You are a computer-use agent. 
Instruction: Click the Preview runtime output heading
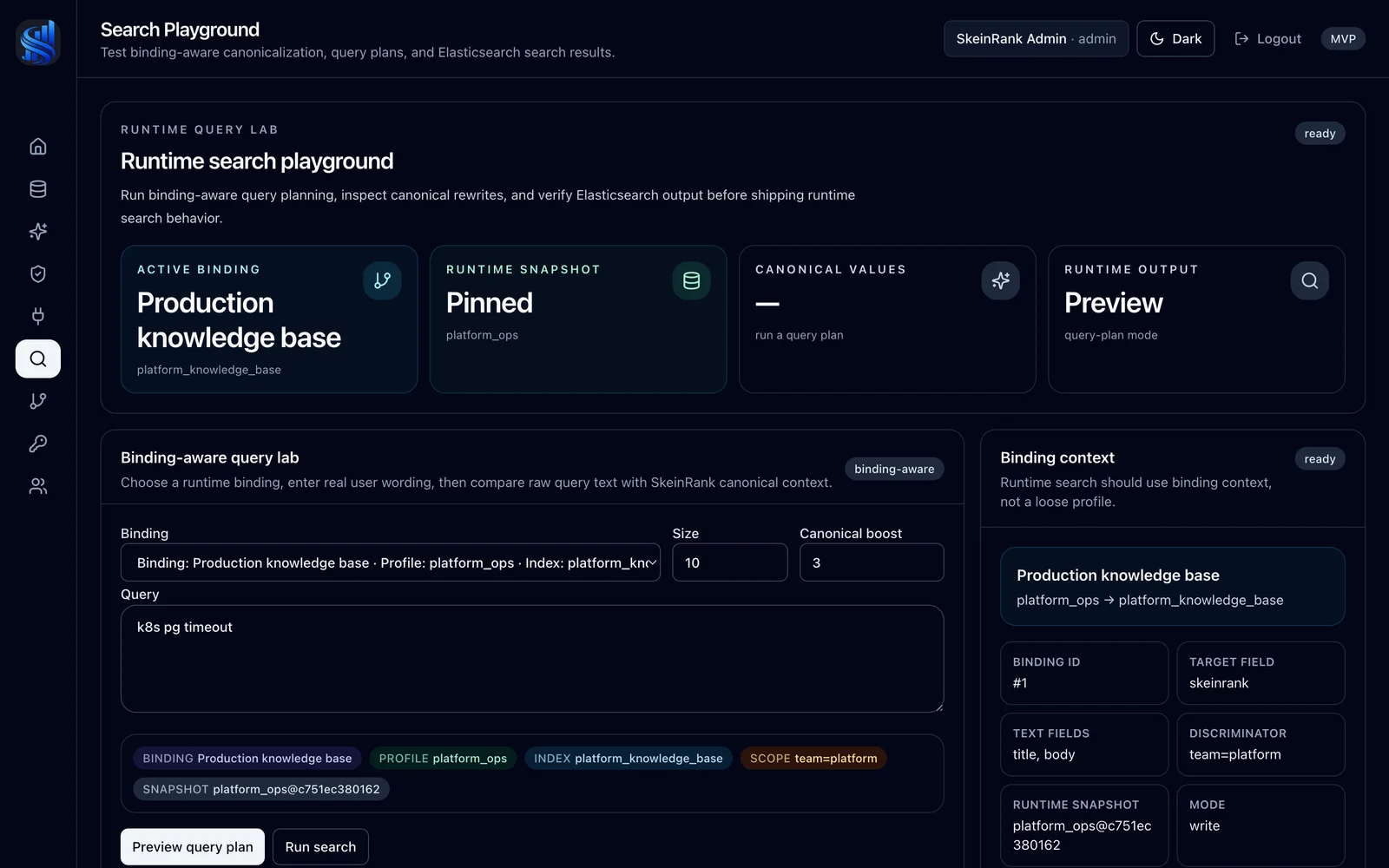click(1113, 303)
